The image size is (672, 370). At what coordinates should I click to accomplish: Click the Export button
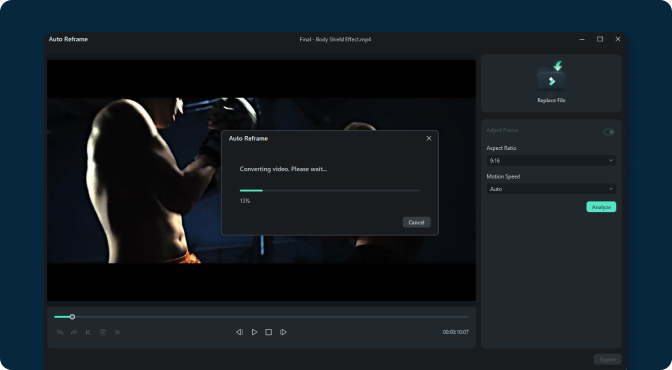[607, 359]
